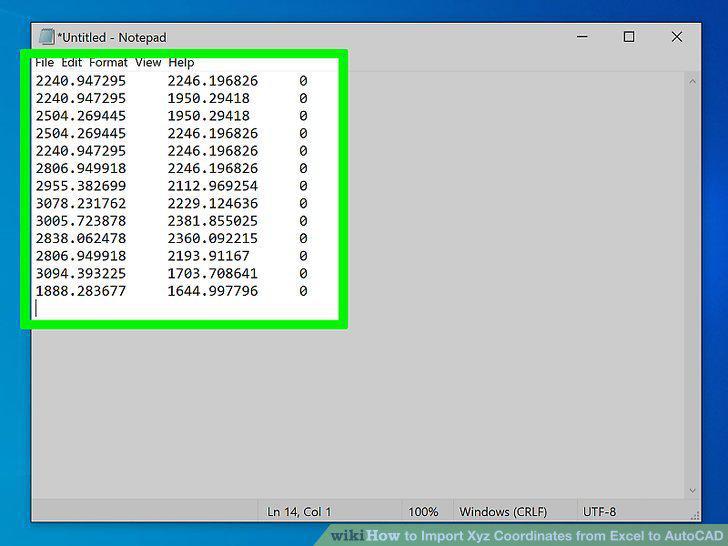Place cursor on empty line 14
Screen dimensions: 728x546
pyautogui.click(x=186, y=308)
